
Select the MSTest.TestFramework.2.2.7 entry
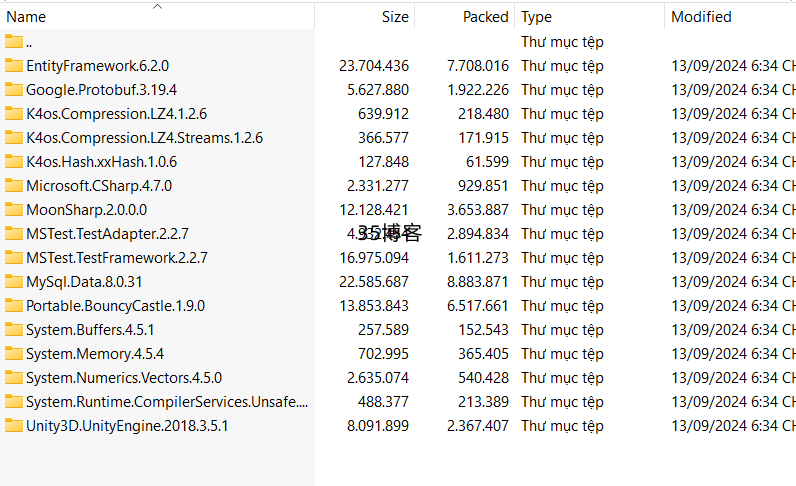(x=116, y=258)
